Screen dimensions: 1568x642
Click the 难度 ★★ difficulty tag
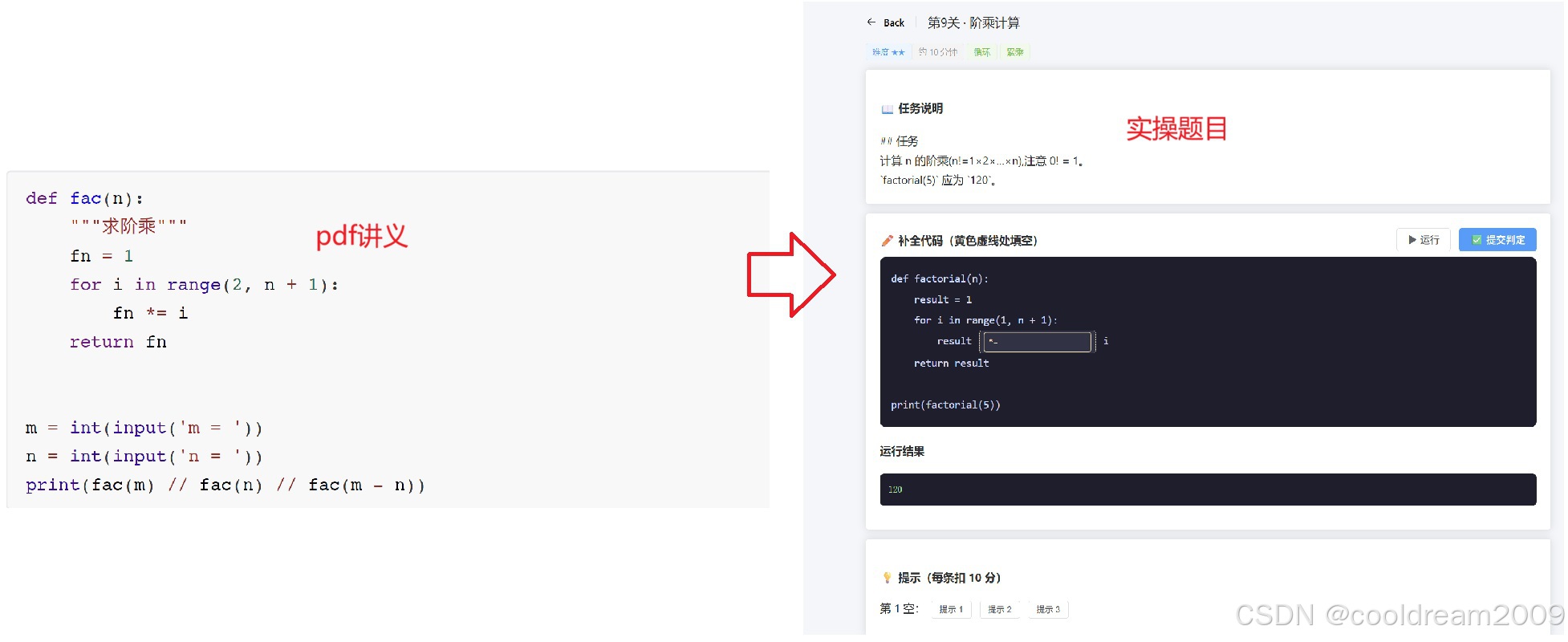coord(888,52)
